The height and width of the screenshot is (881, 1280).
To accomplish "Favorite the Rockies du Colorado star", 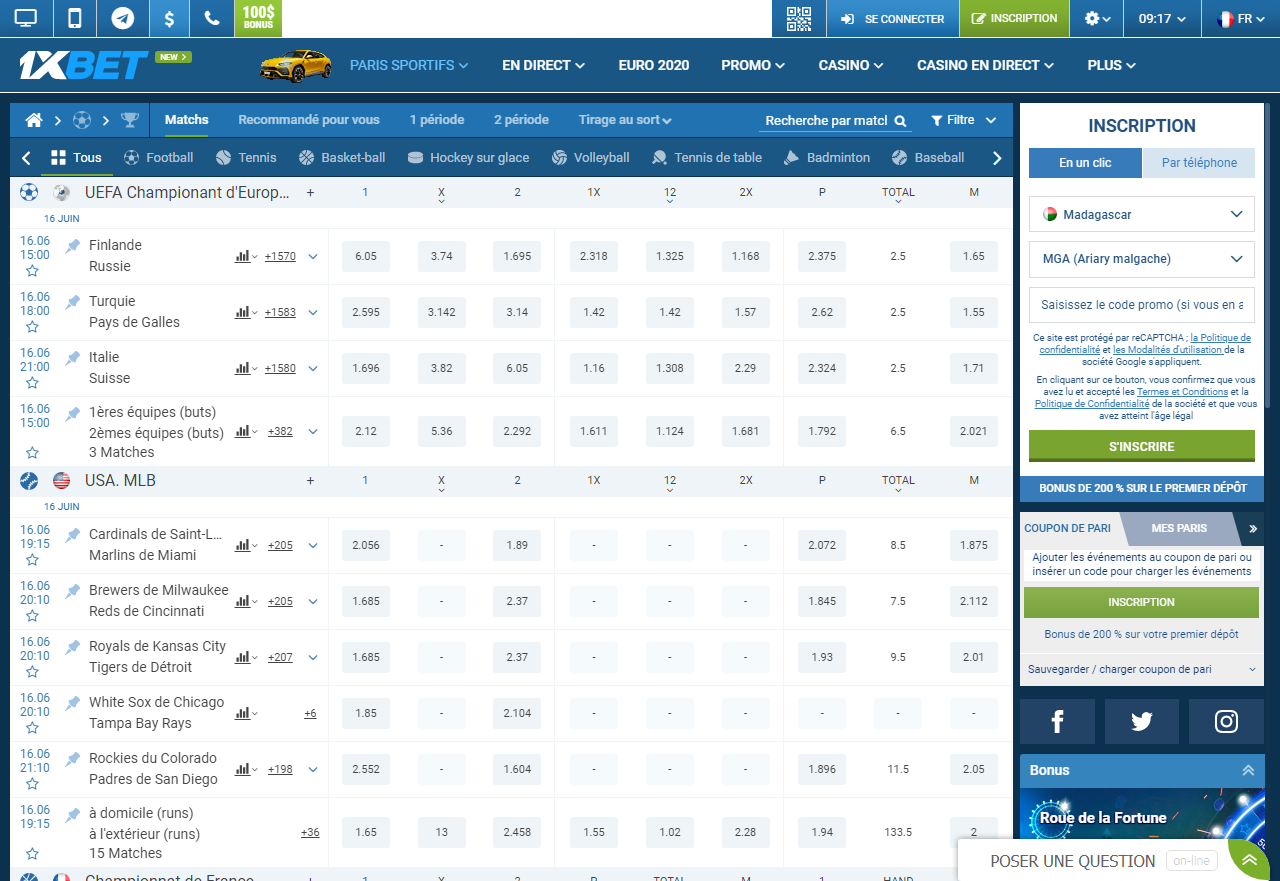I will (32, 784).
